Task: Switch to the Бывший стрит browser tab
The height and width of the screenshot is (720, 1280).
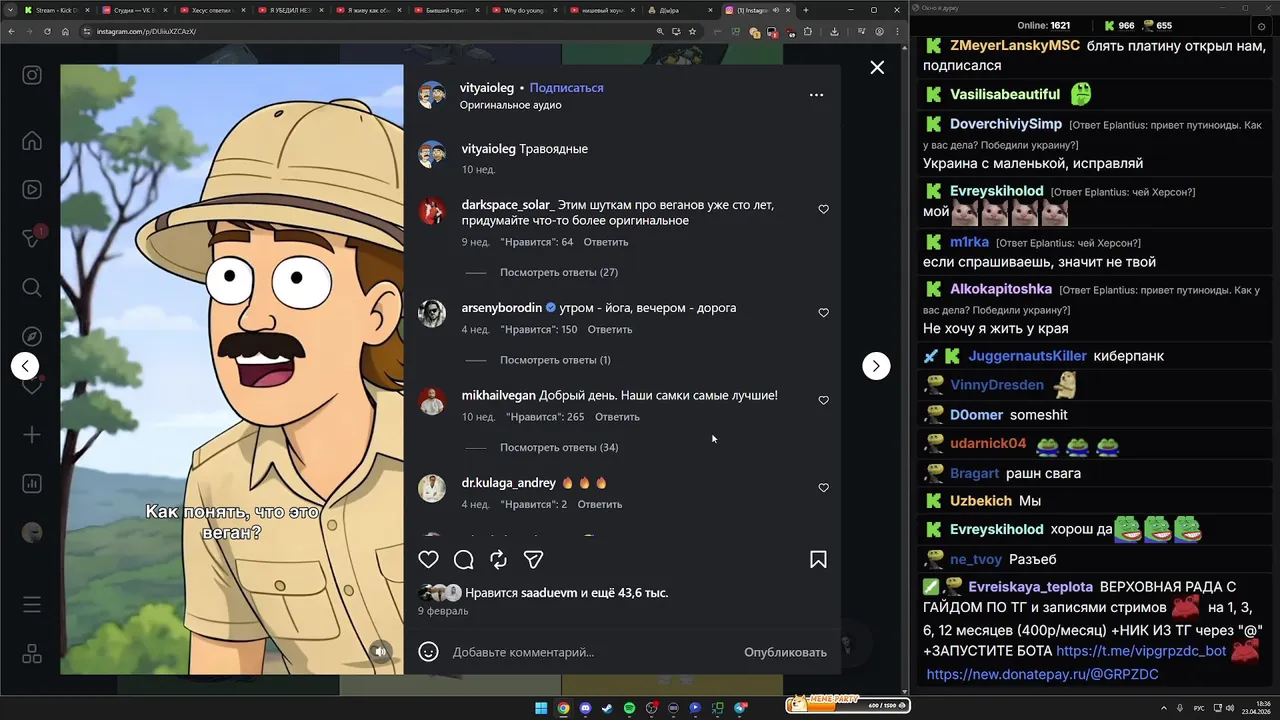Action: [445, 10]
